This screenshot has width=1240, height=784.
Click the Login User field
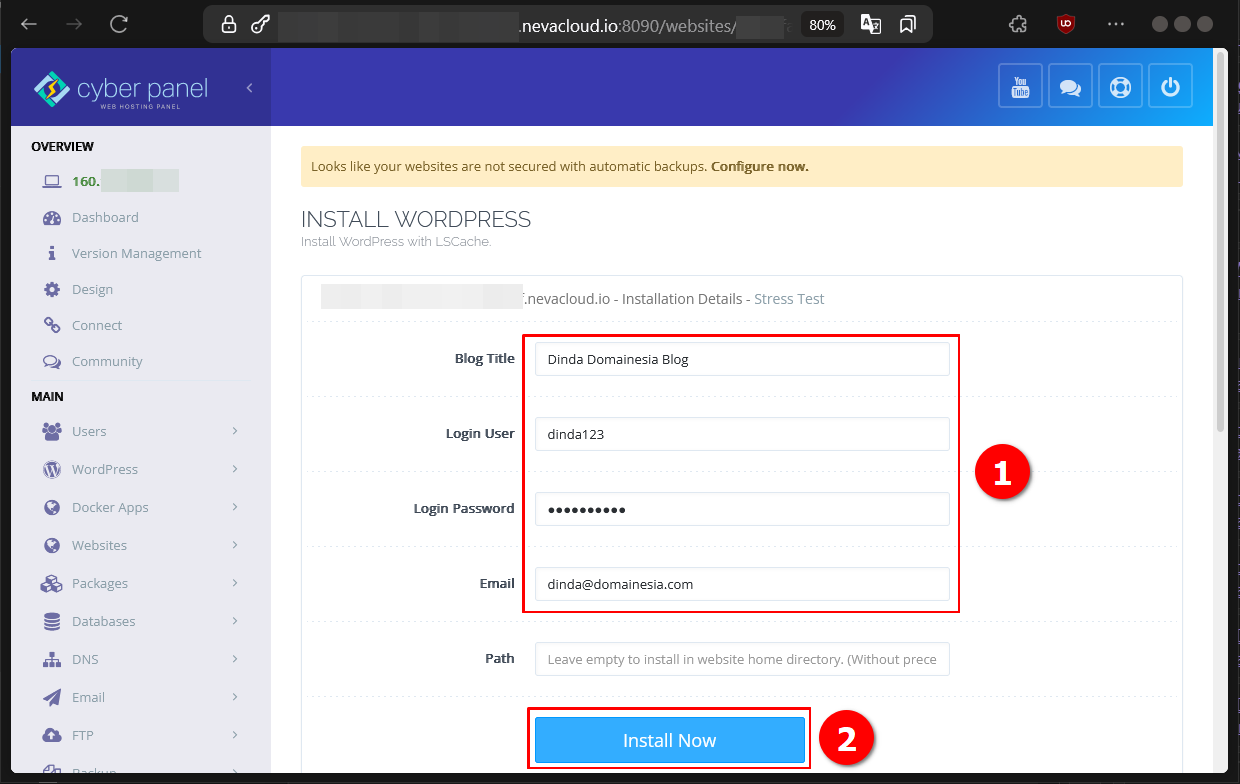coord(742,434)
